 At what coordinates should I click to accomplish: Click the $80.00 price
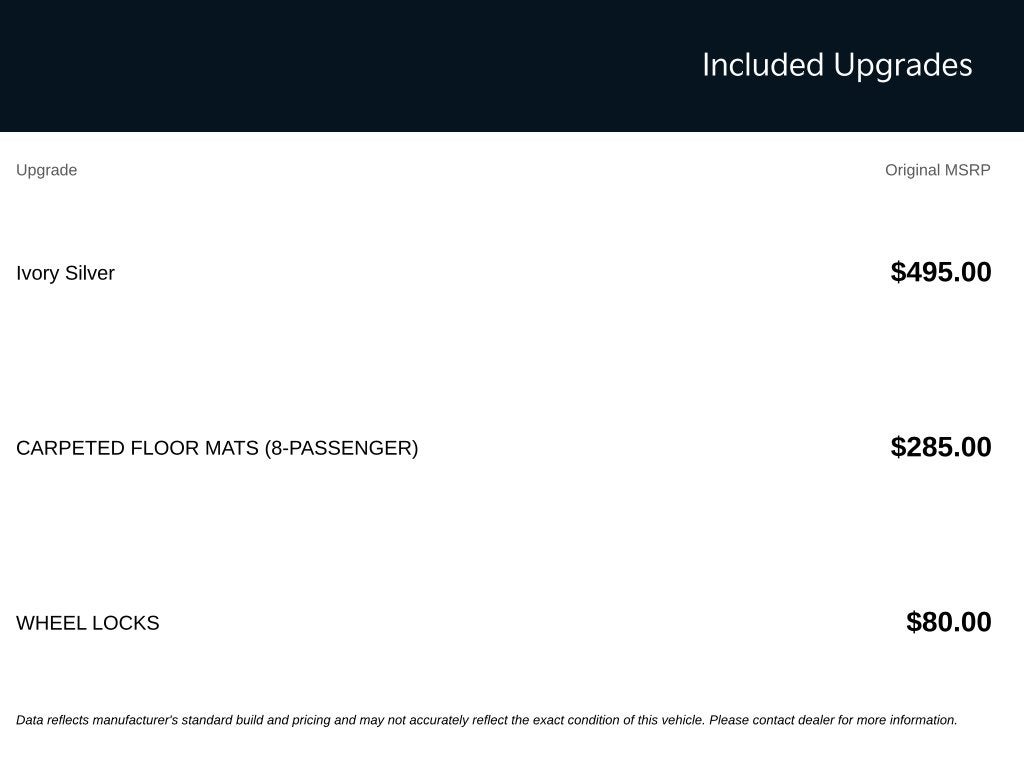coord(949,622)
